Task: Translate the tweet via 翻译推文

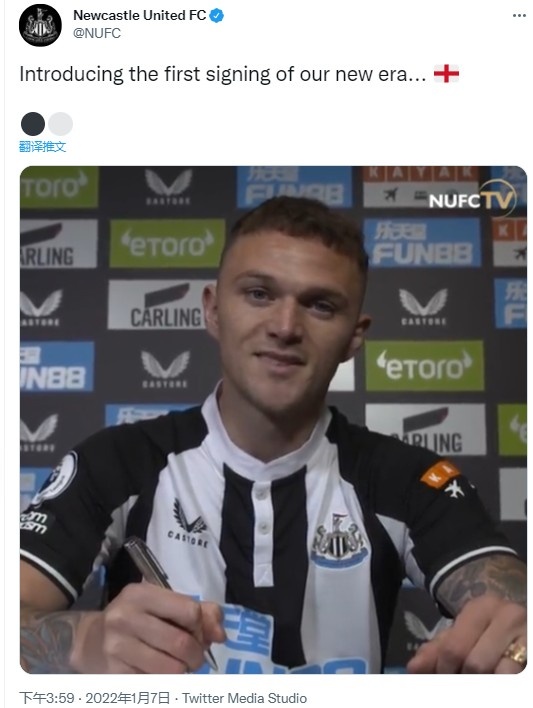Action: [x=42, y=146]
